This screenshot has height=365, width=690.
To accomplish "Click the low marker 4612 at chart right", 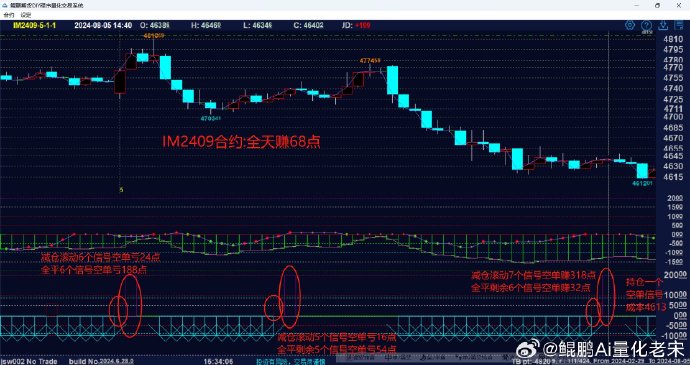I will point(642,182).
